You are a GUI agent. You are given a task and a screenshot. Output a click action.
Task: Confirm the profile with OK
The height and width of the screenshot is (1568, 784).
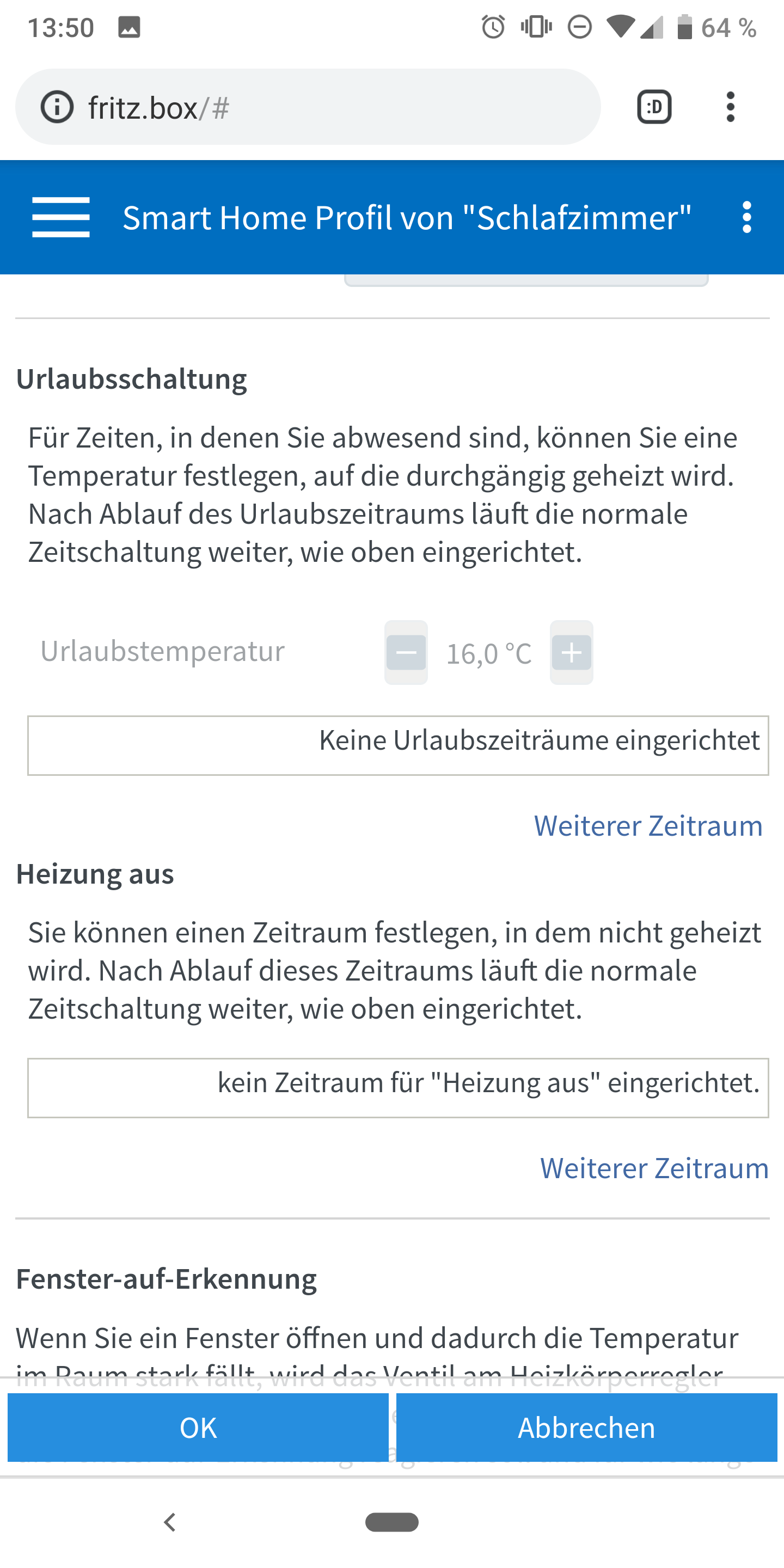198,1428
